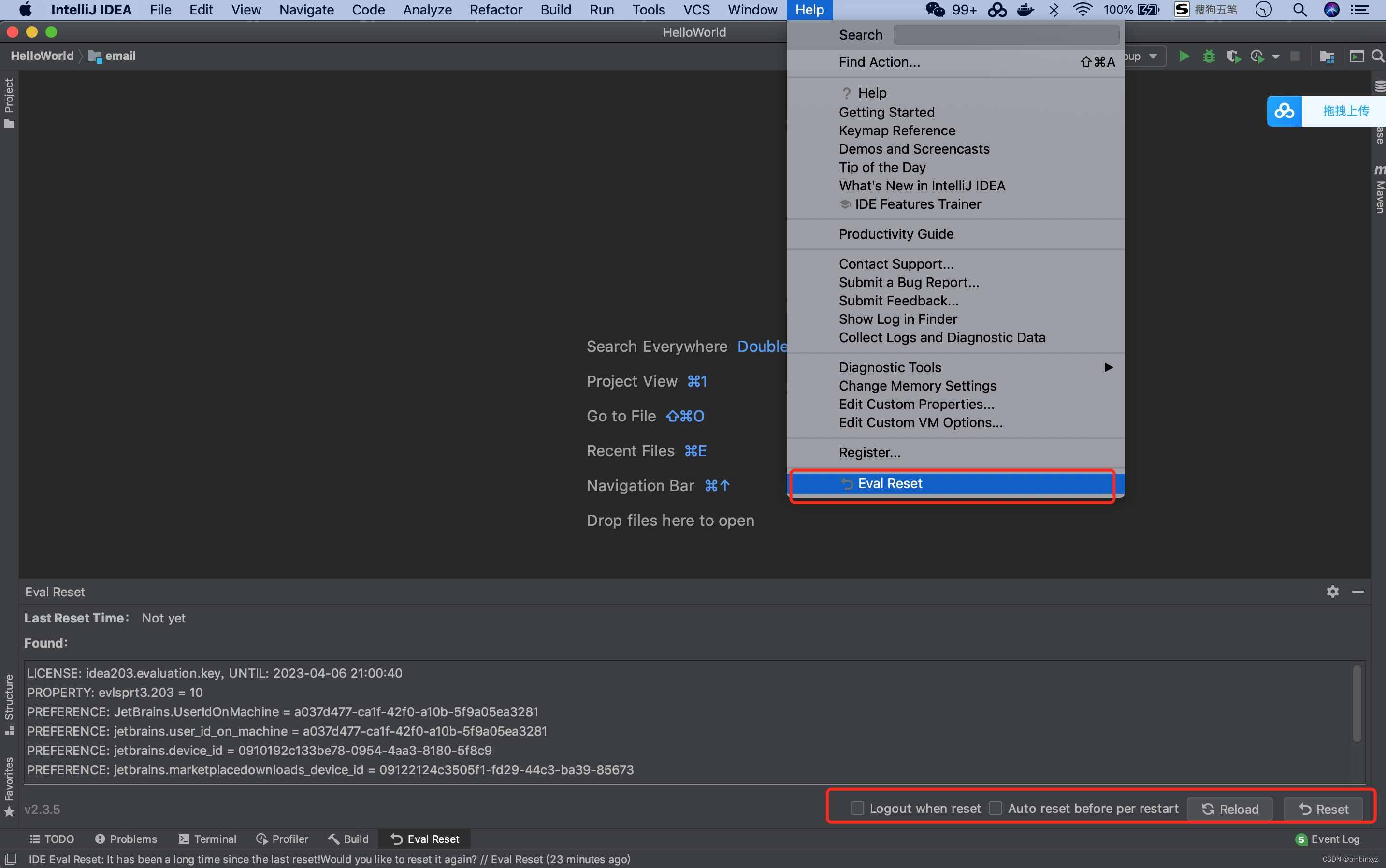This screenshot has width=1386, height=868.
Task: Choose Find Action in Help menu
Action: (x=955, y=62)
